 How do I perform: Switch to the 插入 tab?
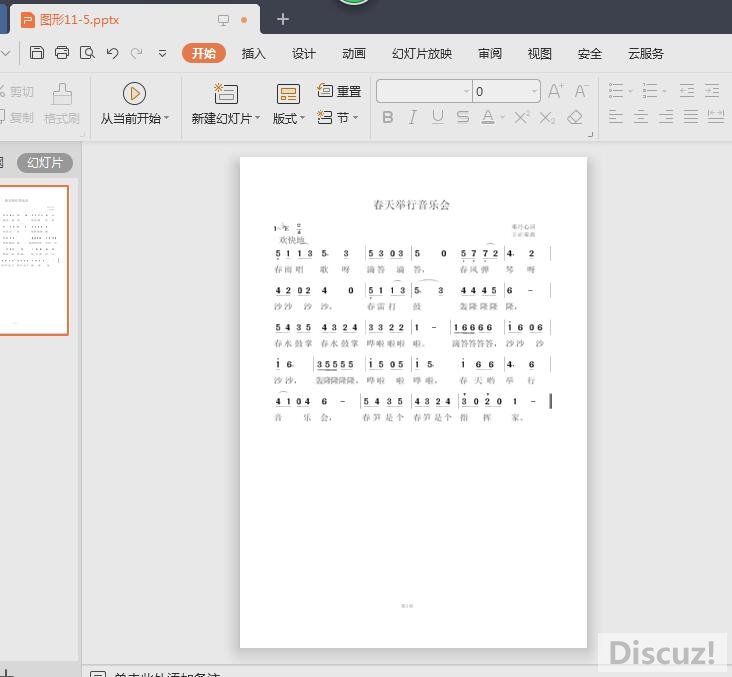click(253, 54)
